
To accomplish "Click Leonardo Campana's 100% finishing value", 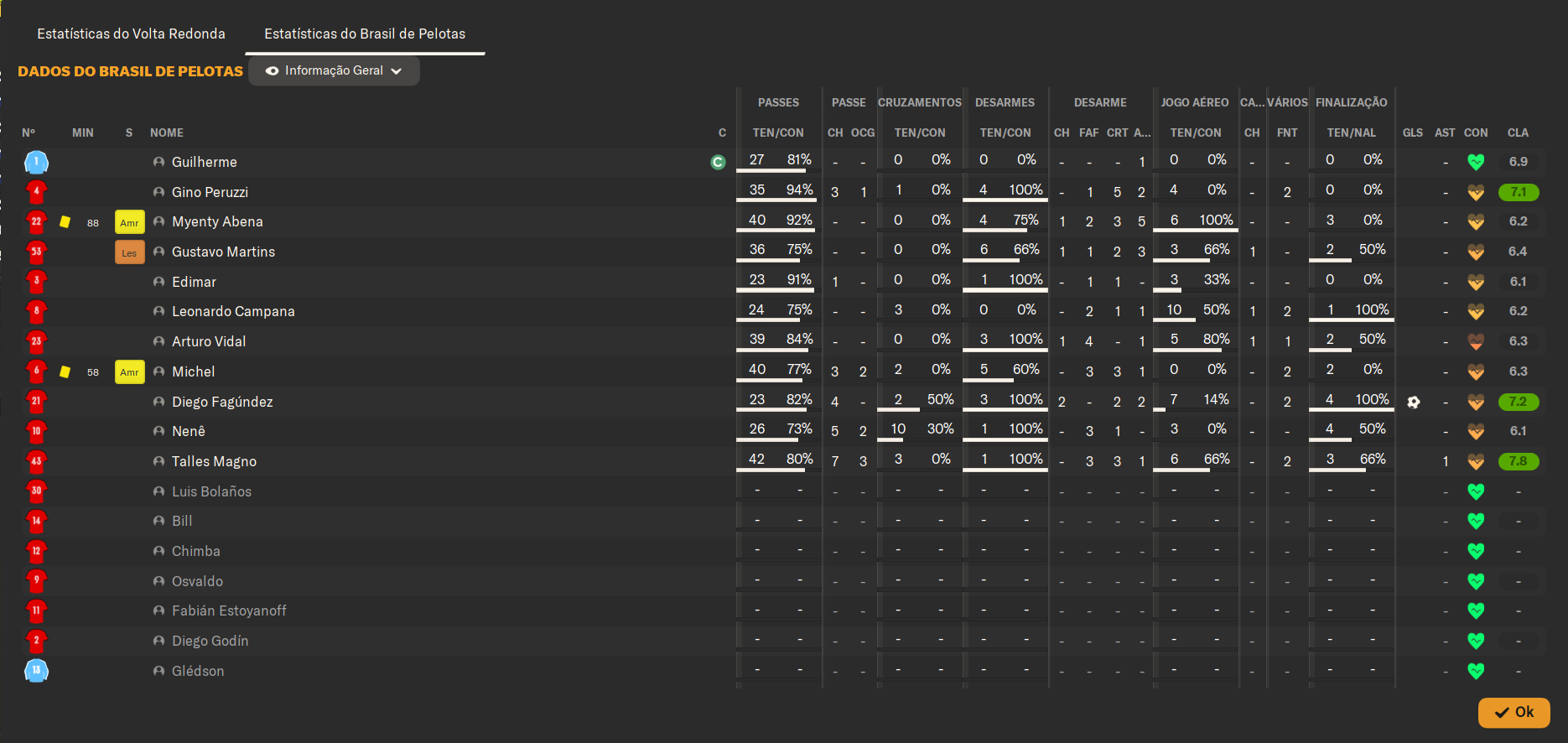I will (x=1372, y=309).
